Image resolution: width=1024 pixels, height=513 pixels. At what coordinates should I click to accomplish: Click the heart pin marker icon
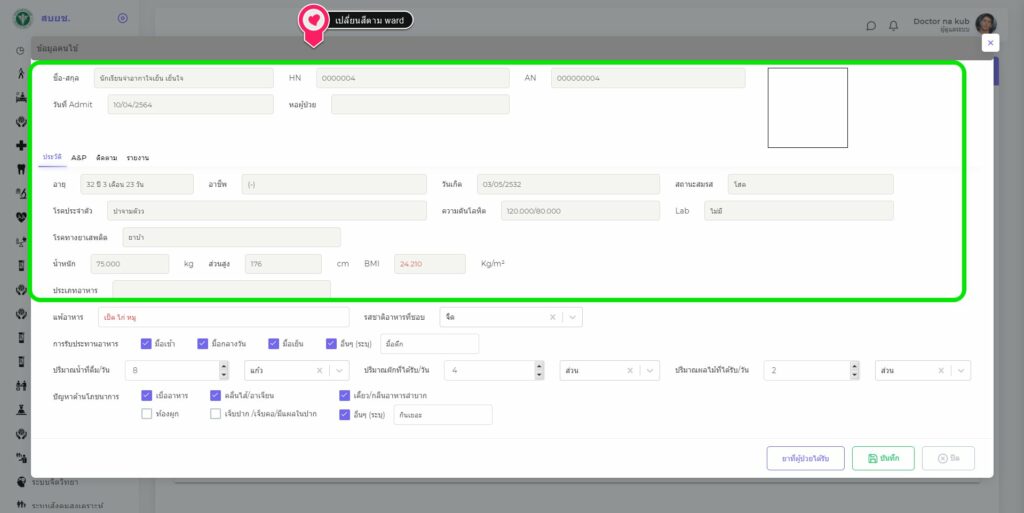click(313, 21)
